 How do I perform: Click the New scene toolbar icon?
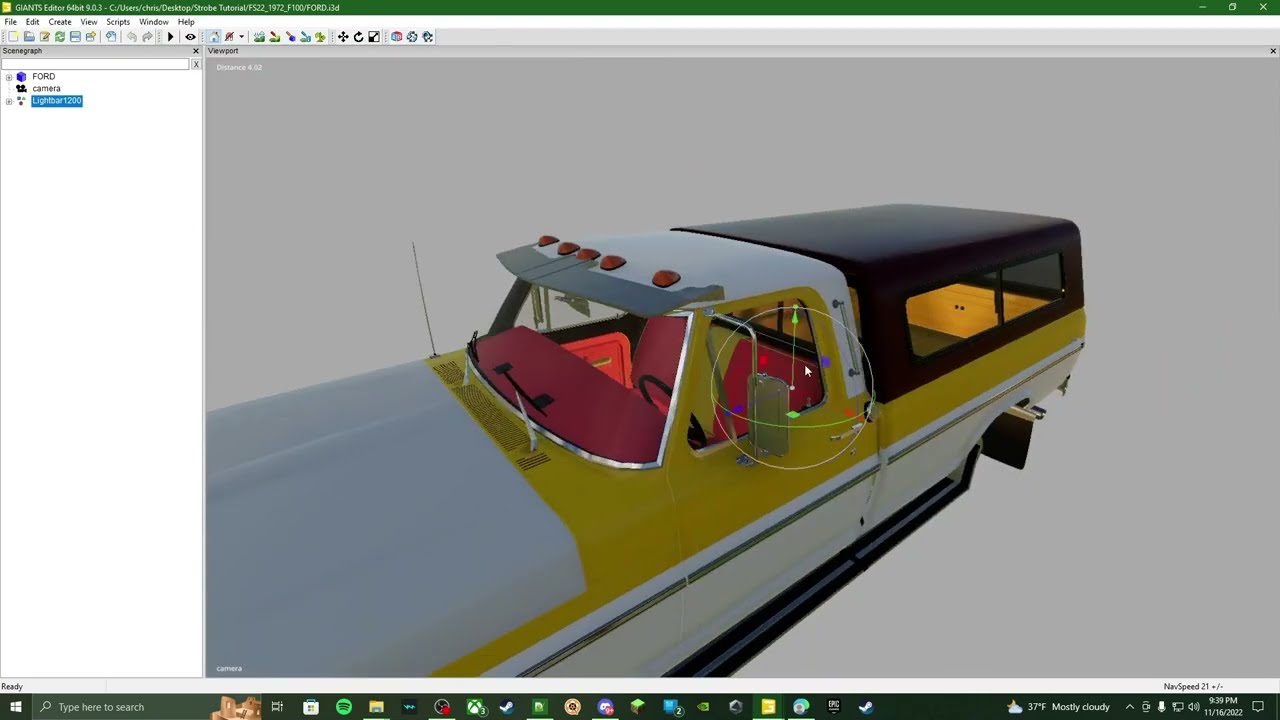click(13, 37)
